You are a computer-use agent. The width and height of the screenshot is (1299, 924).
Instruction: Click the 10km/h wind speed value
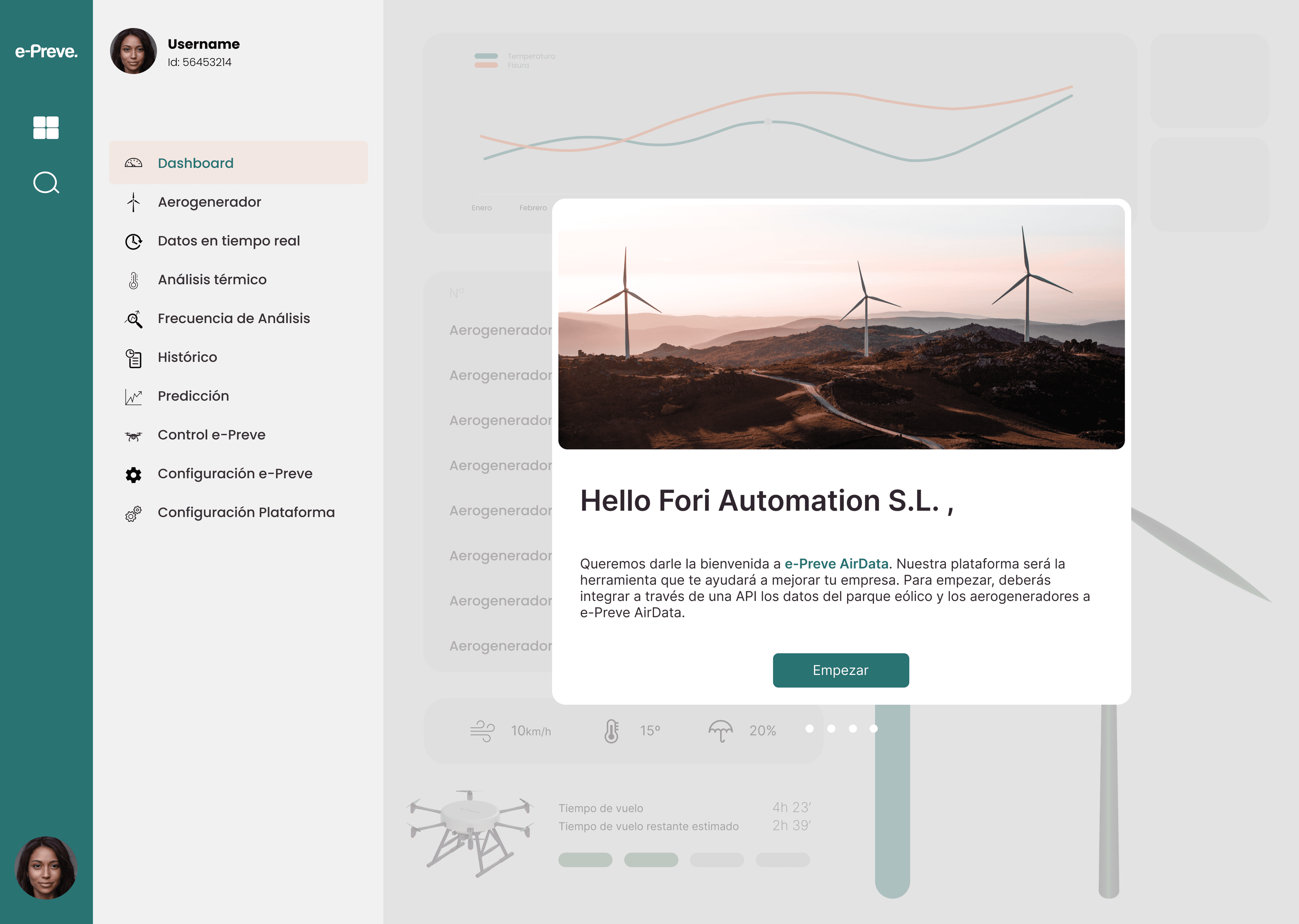531,730
